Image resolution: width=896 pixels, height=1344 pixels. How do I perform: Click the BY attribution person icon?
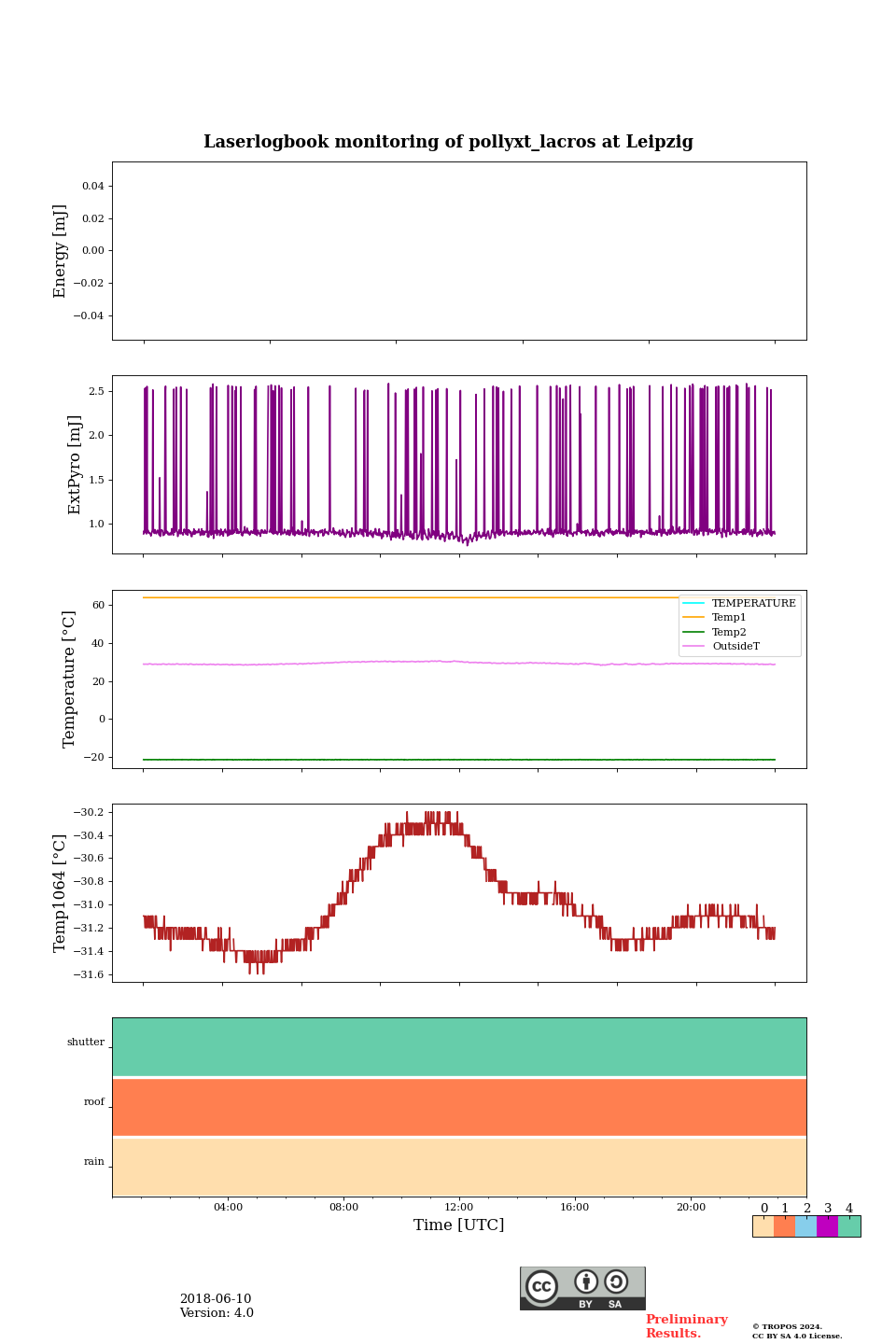[586, 1281]
